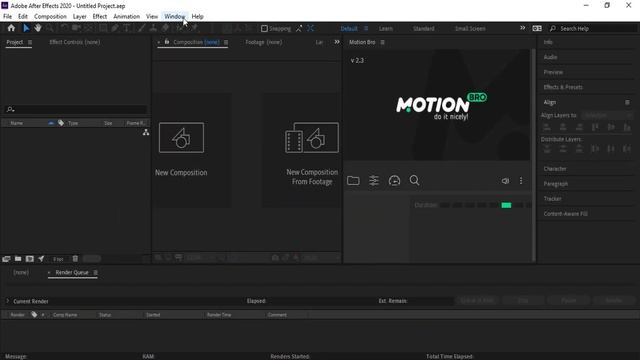Viewport: 640px width, 360px height.
Task: Toggle the Motion Bro sound speaker icon
Action: click(x=505, y=181)
